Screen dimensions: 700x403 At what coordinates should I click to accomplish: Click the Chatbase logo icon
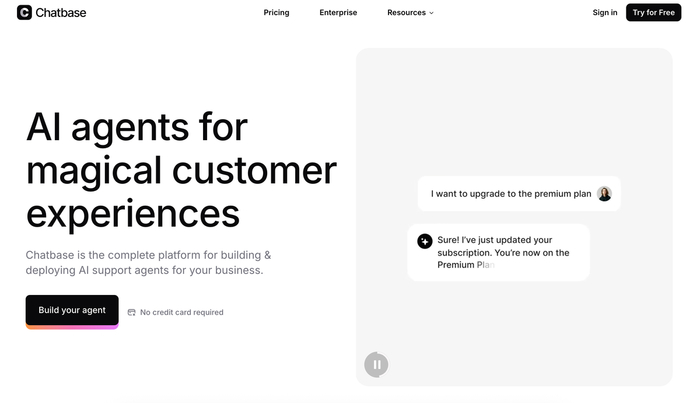click(25, 13)
